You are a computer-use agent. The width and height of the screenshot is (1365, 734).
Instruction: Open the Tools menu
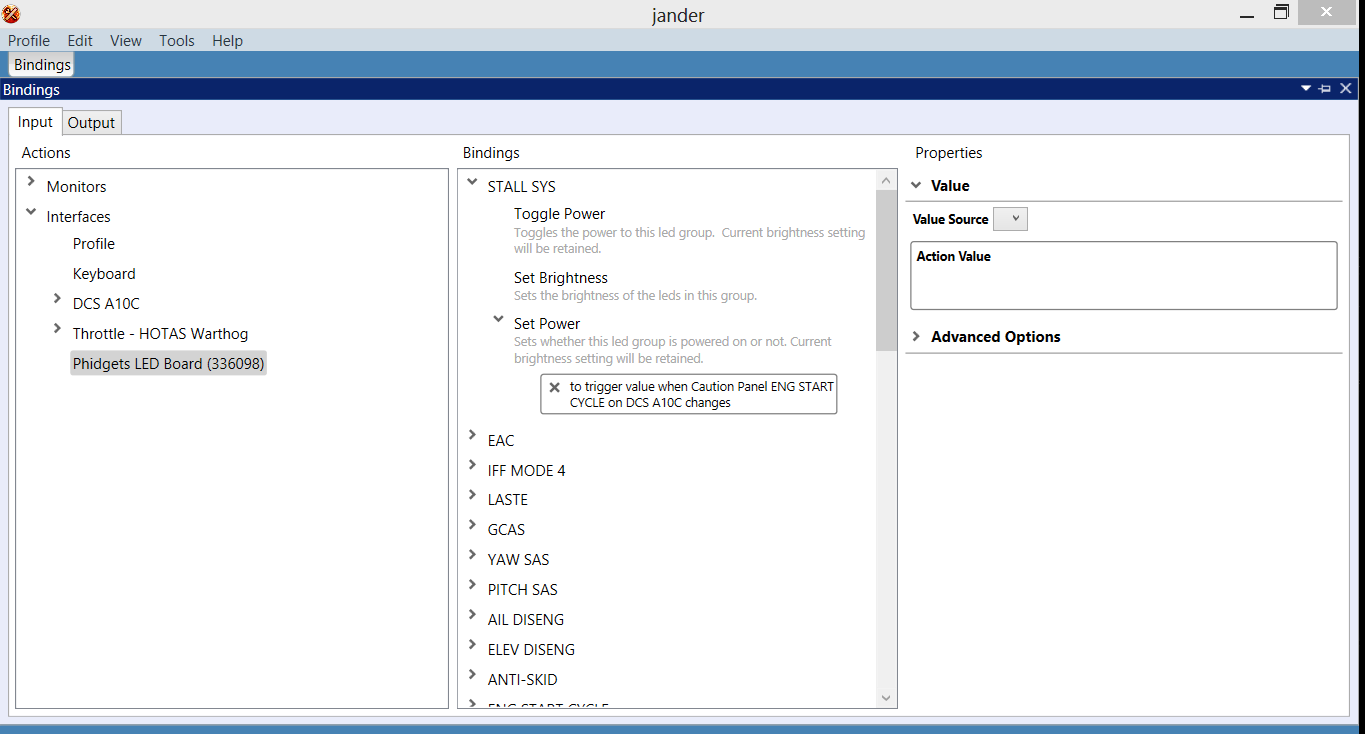177,41
